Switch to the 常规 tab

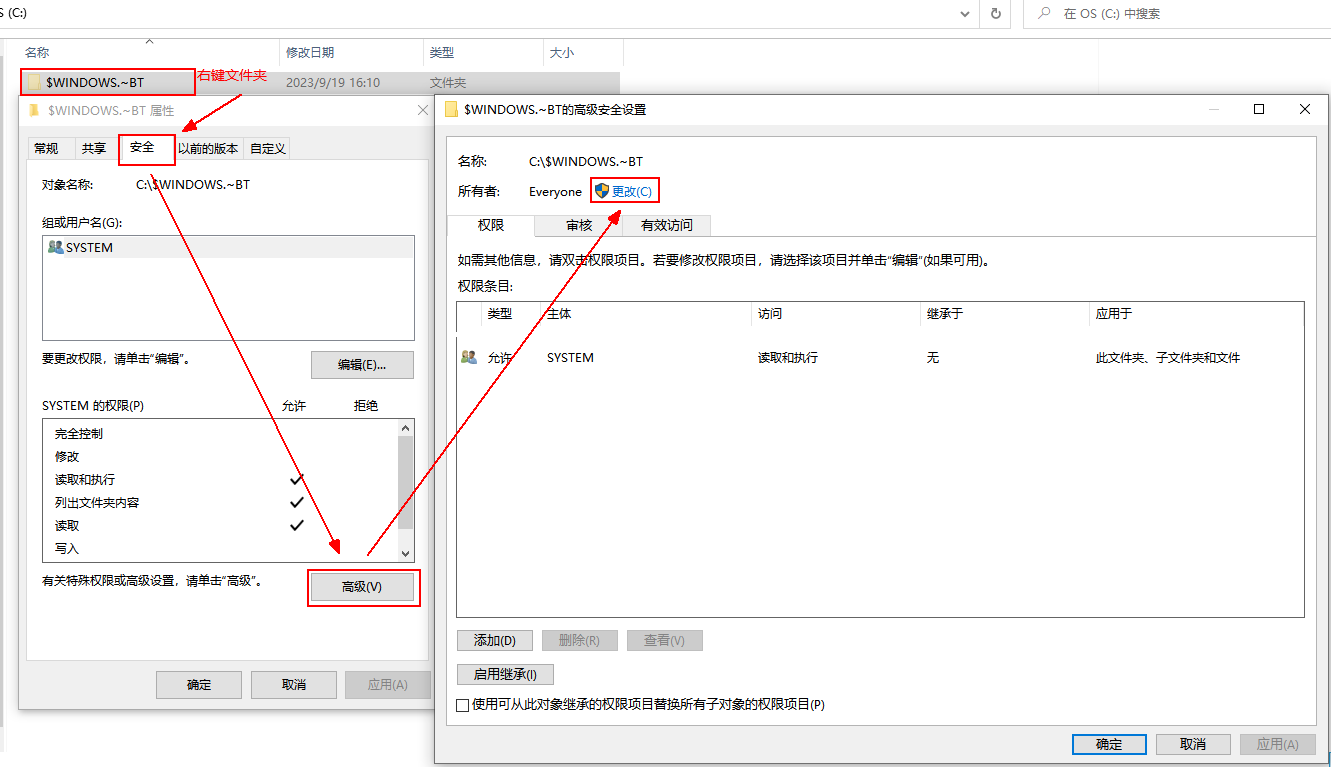pyautogui.click(x=46, y=148)
